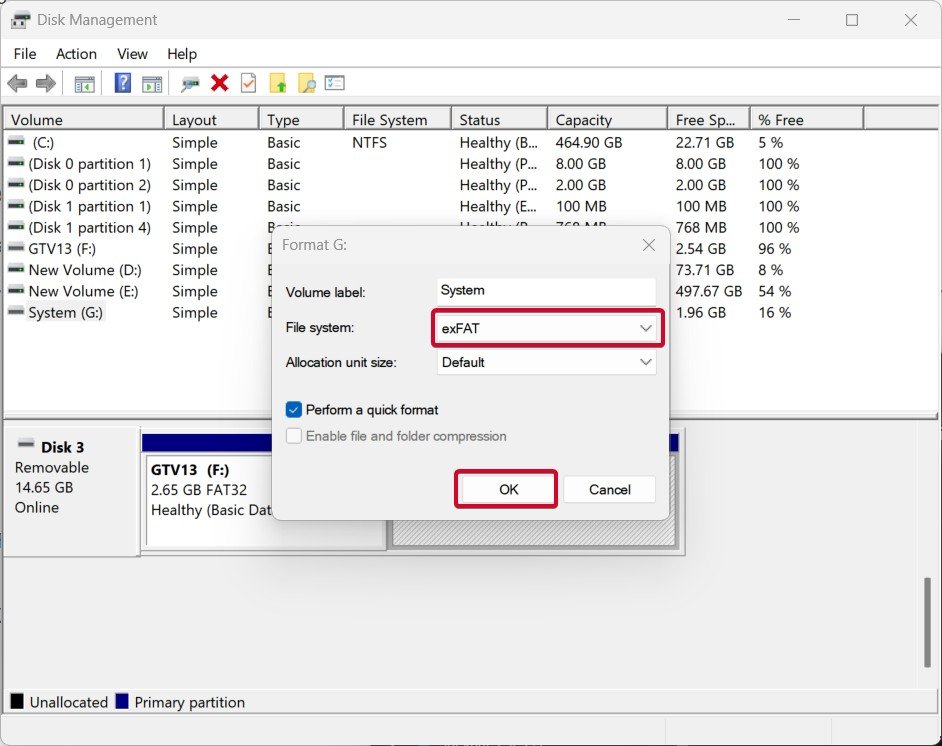
Task: Cancel the Format G dialog
Action: 609,489
